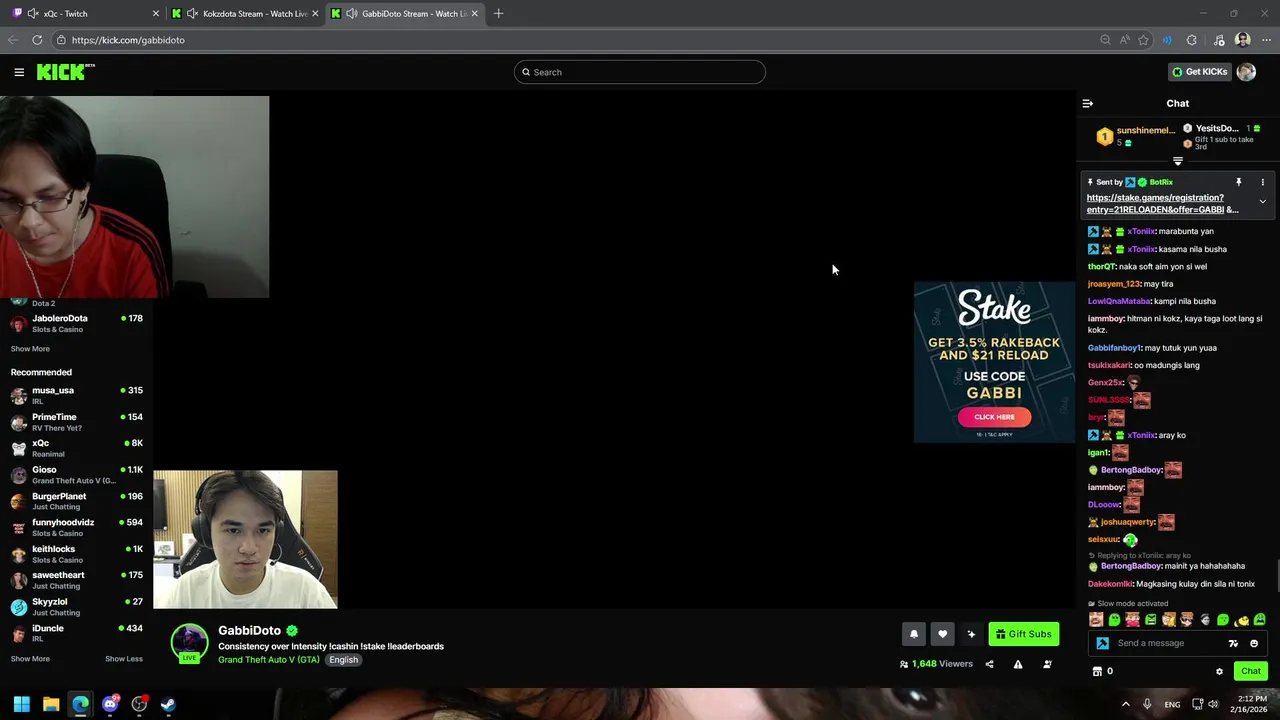The height and width of the screenshot is (720, 1280).
Task: Open a new browser tab
Action: [498, 13]
